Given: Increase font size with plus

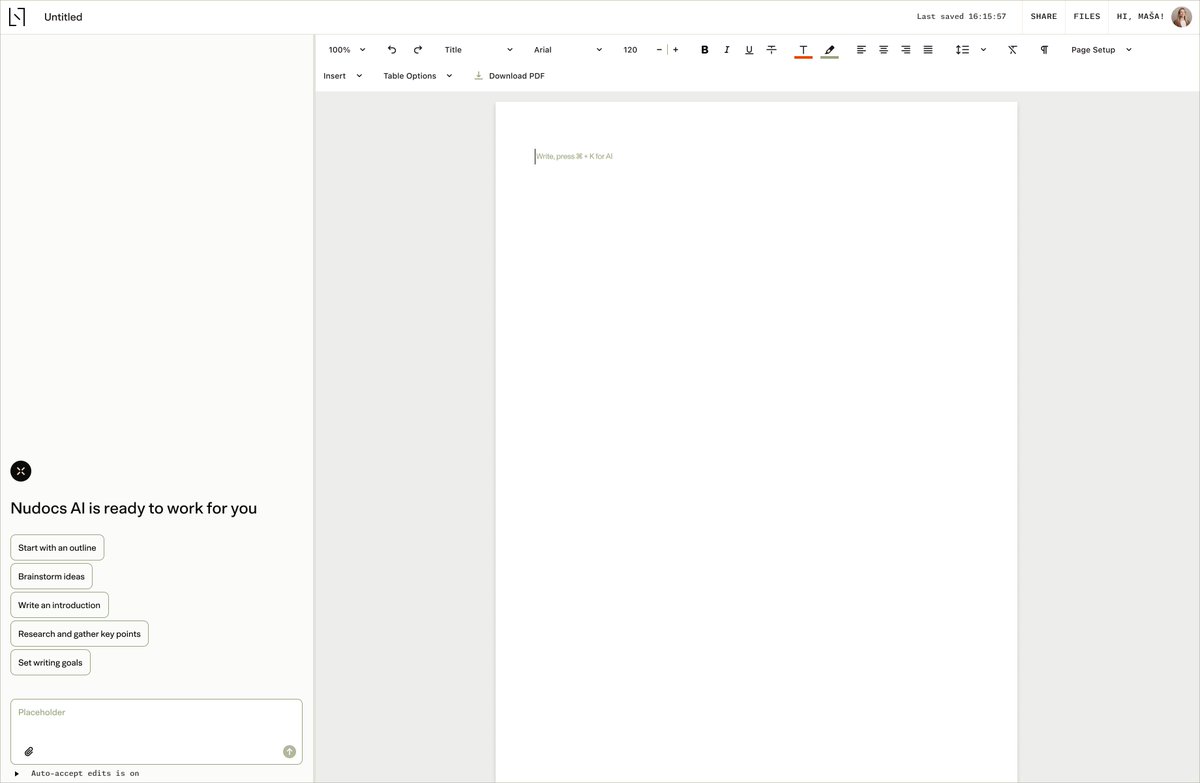Looking at the screenshot, I should coord(675,50).
